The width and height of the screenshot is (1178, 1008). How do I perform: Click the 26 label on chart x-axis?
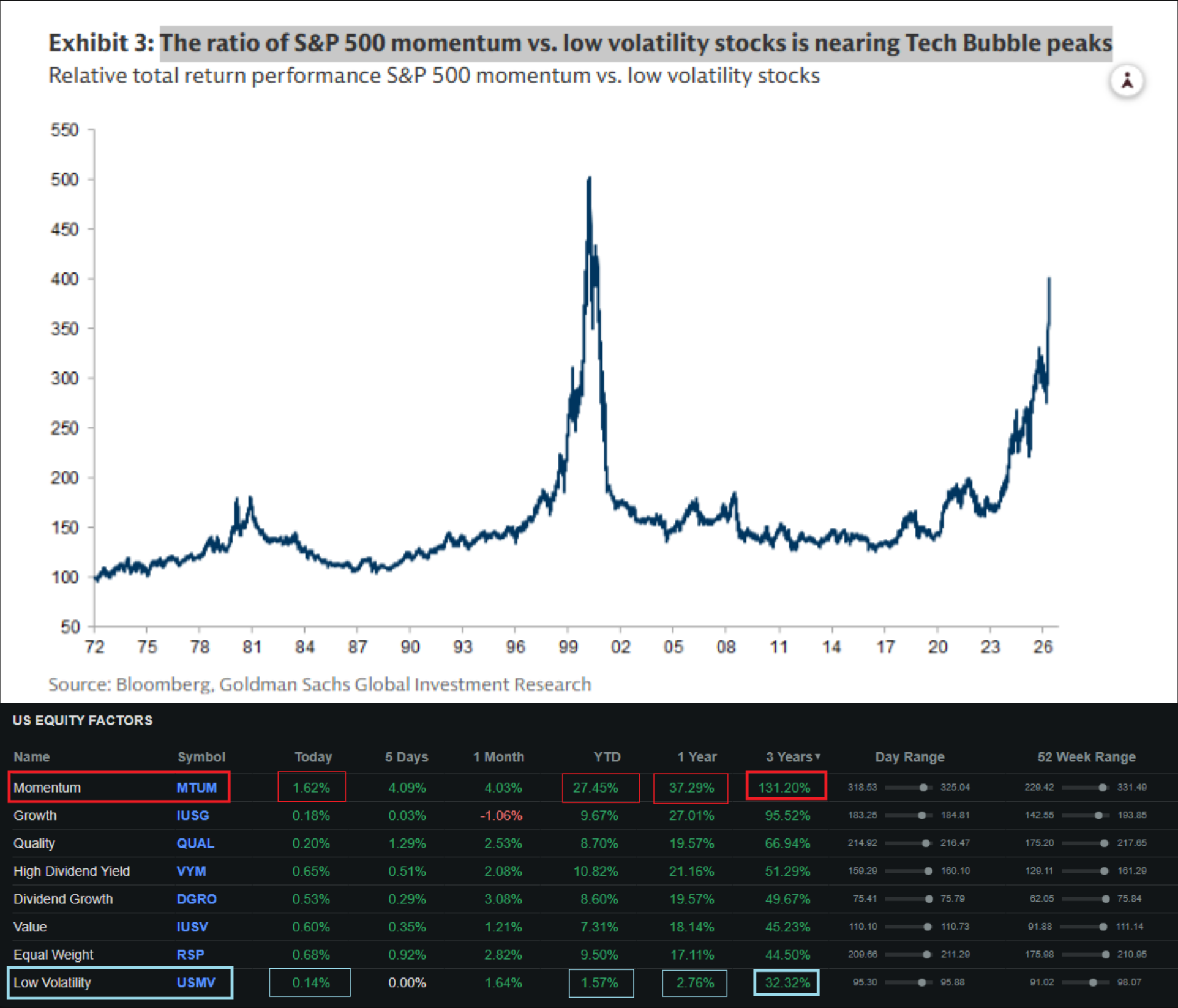[1043, 646]
